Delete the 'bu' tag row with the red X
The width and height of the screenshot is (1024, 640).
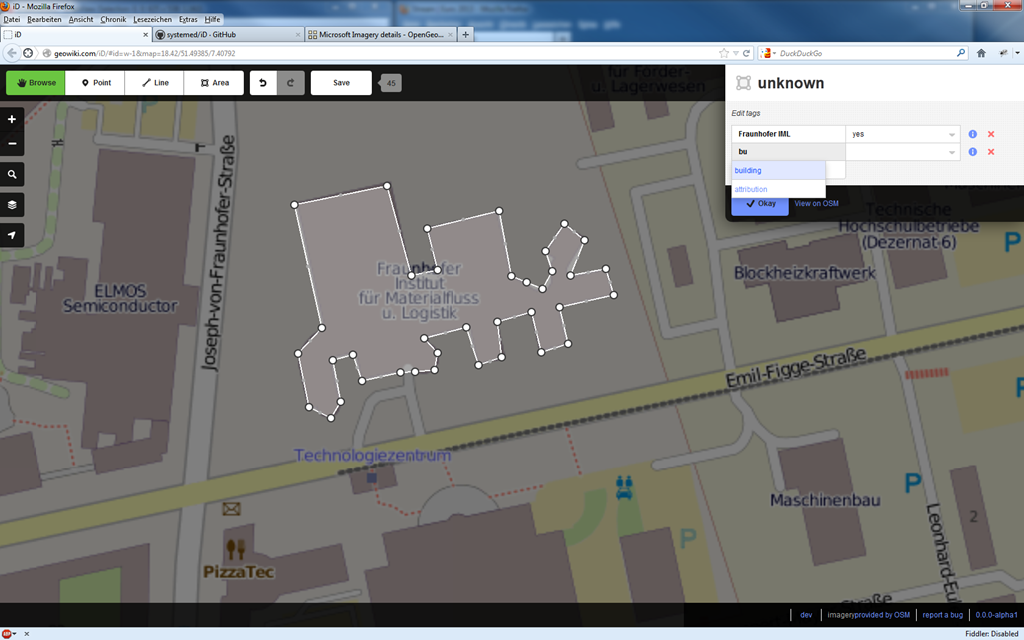pos(991,152)
